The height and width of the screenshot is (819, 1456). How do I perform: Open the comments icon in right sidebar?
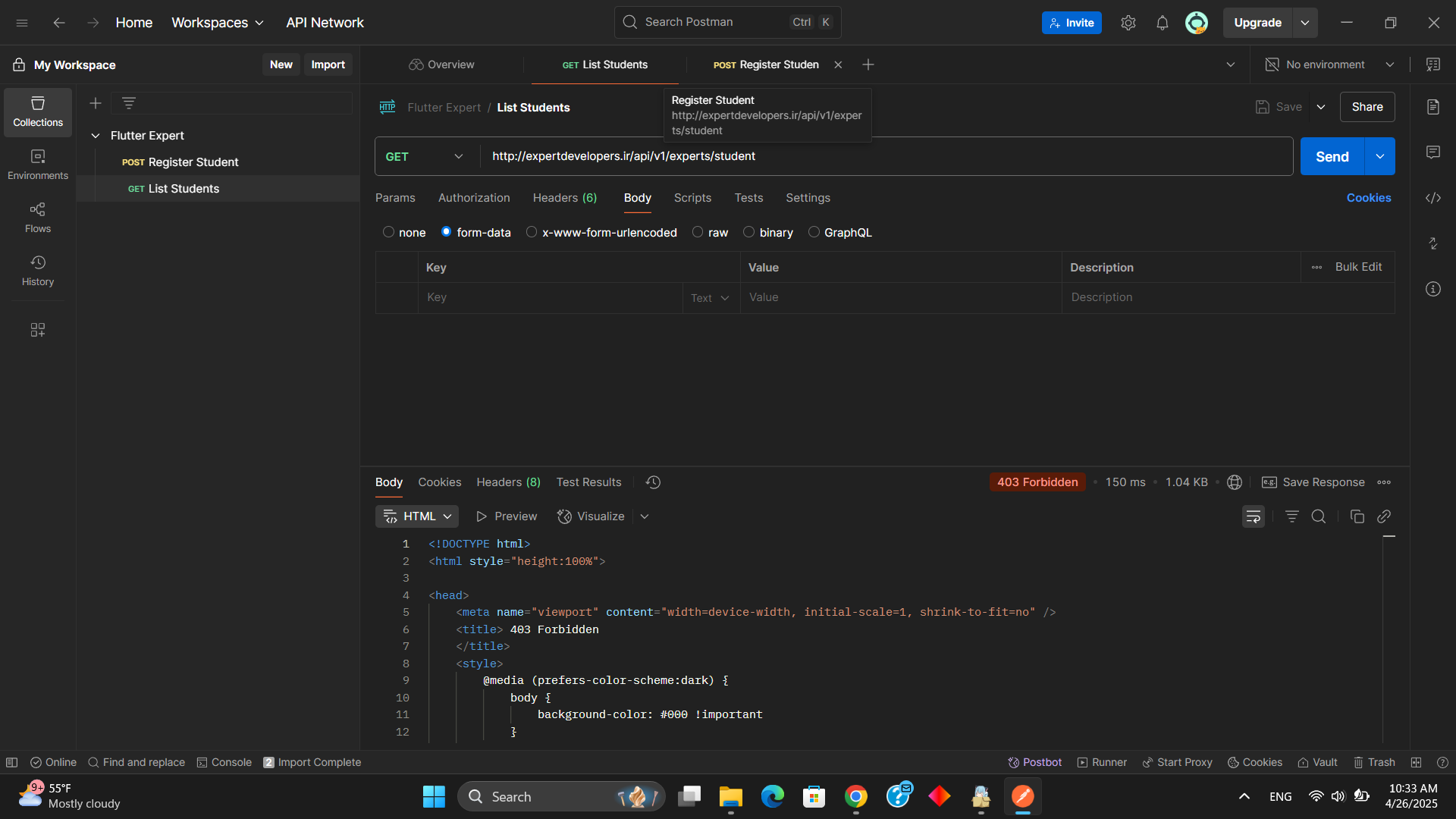(x=1433, y=152)
